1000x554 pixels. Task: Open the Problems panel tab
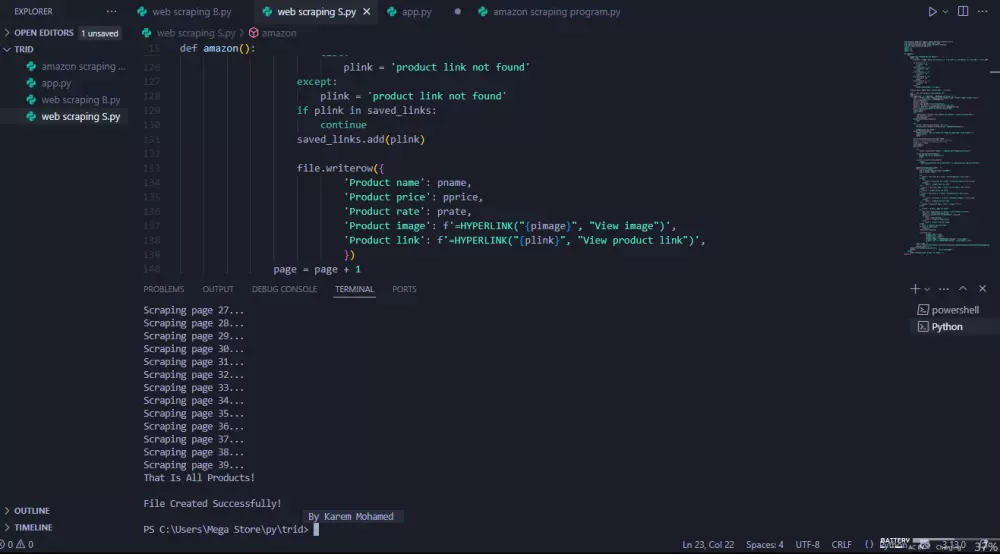pyautogui.click(x=163, y=289)
